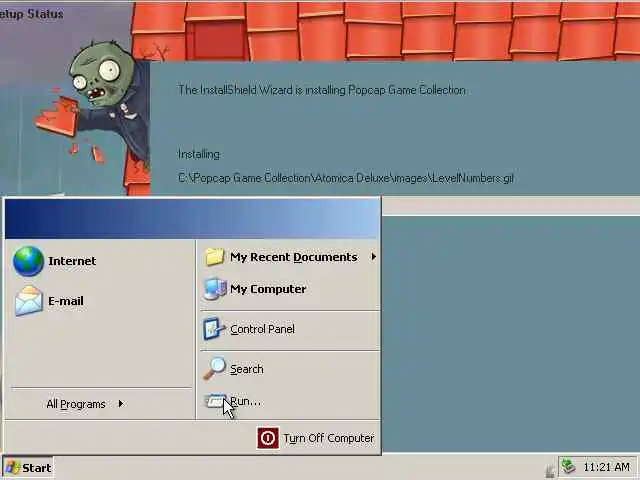
Task: Click the network tray icon
Action: (x=567, y=467)
